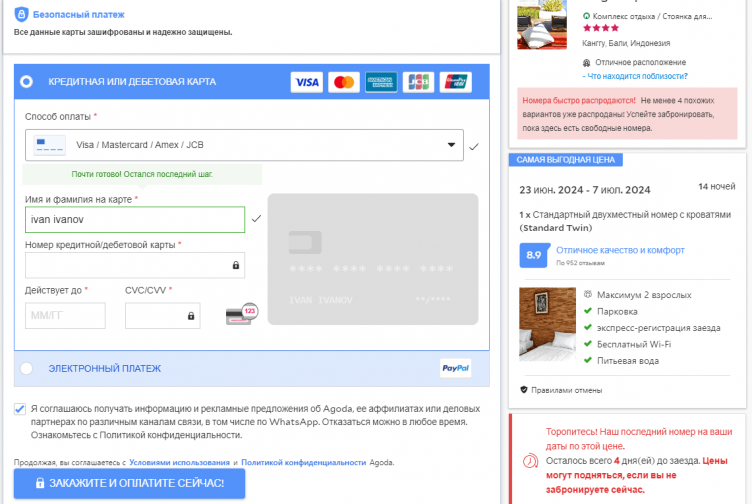Click the ММ/ГГ expiry date field
752x504 pixels.
[x=65, y=316]
